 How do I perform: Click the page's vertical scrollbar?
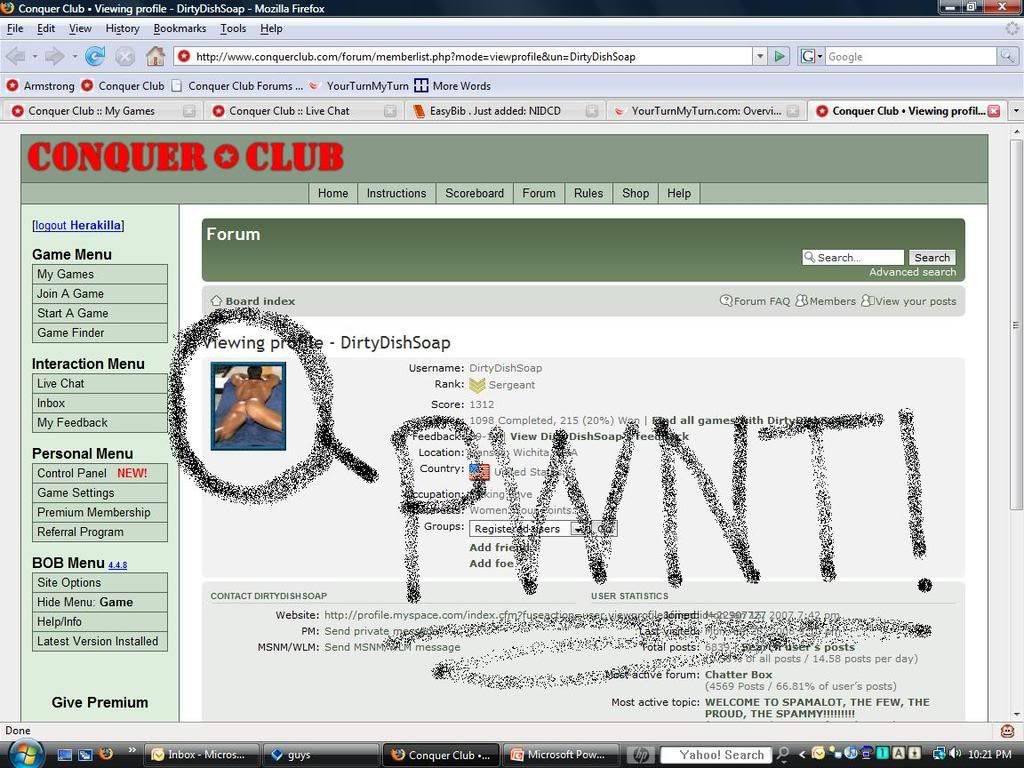pyautogui.click(x=1016, y=327)
